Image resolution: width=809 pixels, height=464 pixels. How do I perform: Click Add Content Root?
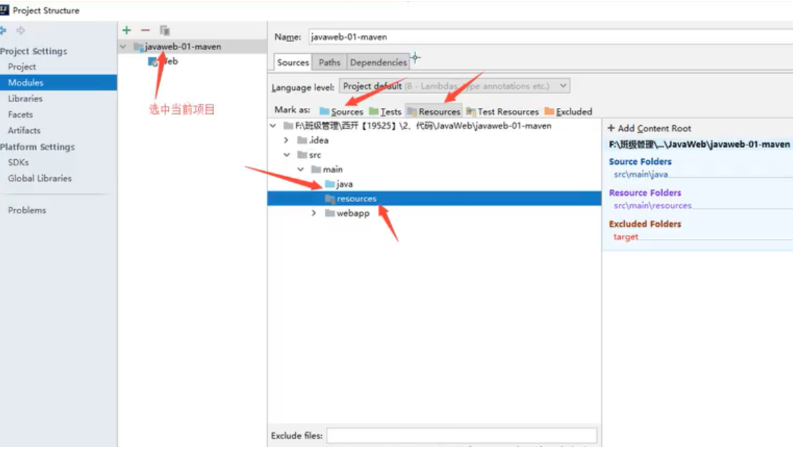click(649, 128)
